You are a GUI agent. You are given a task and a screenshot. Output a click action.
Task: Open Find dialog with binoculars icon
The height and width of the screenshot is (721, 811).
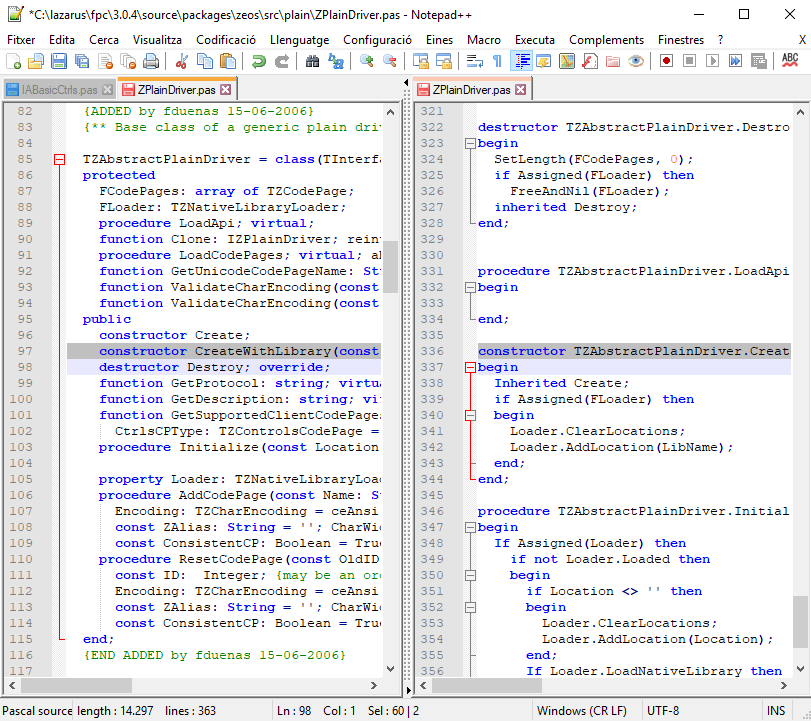pos(312,61)
